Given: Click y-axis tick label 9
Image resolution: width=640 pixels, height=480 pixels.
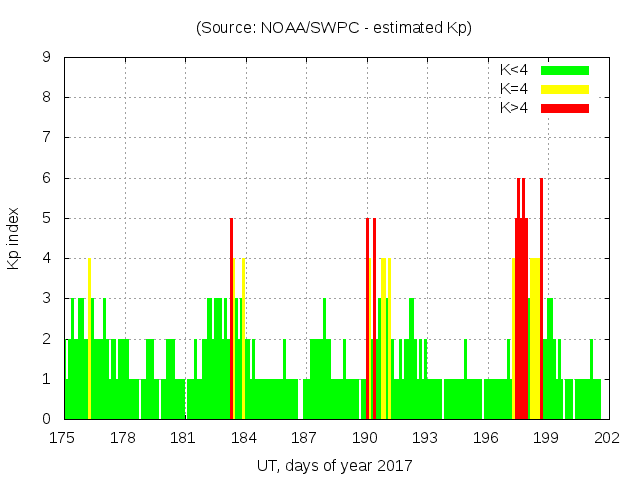Looking at the screenshot, I should click(47, 57).
